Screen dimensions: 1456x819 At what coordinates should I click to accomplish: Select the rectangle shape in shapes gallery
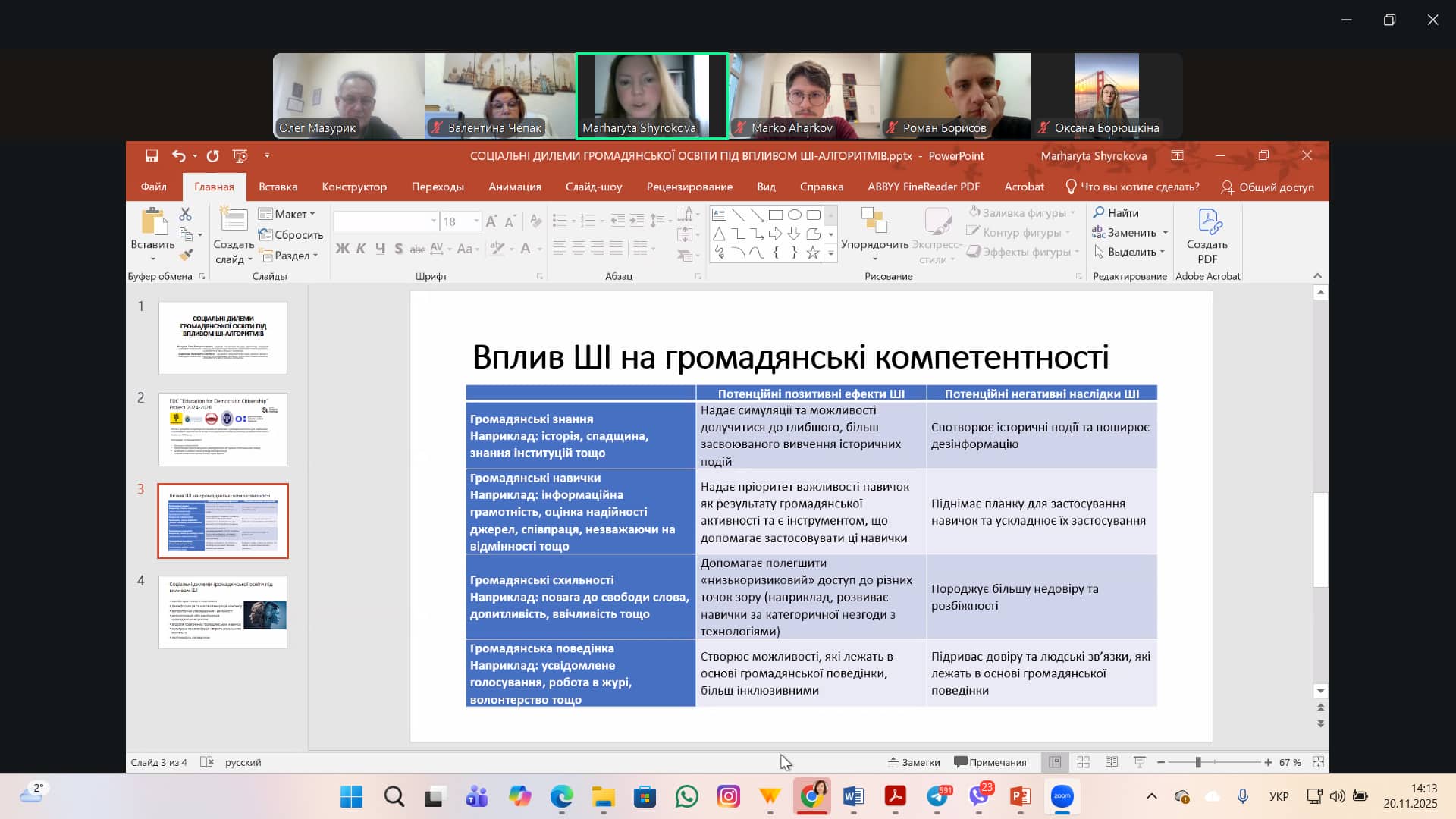[x=775, y=215]
